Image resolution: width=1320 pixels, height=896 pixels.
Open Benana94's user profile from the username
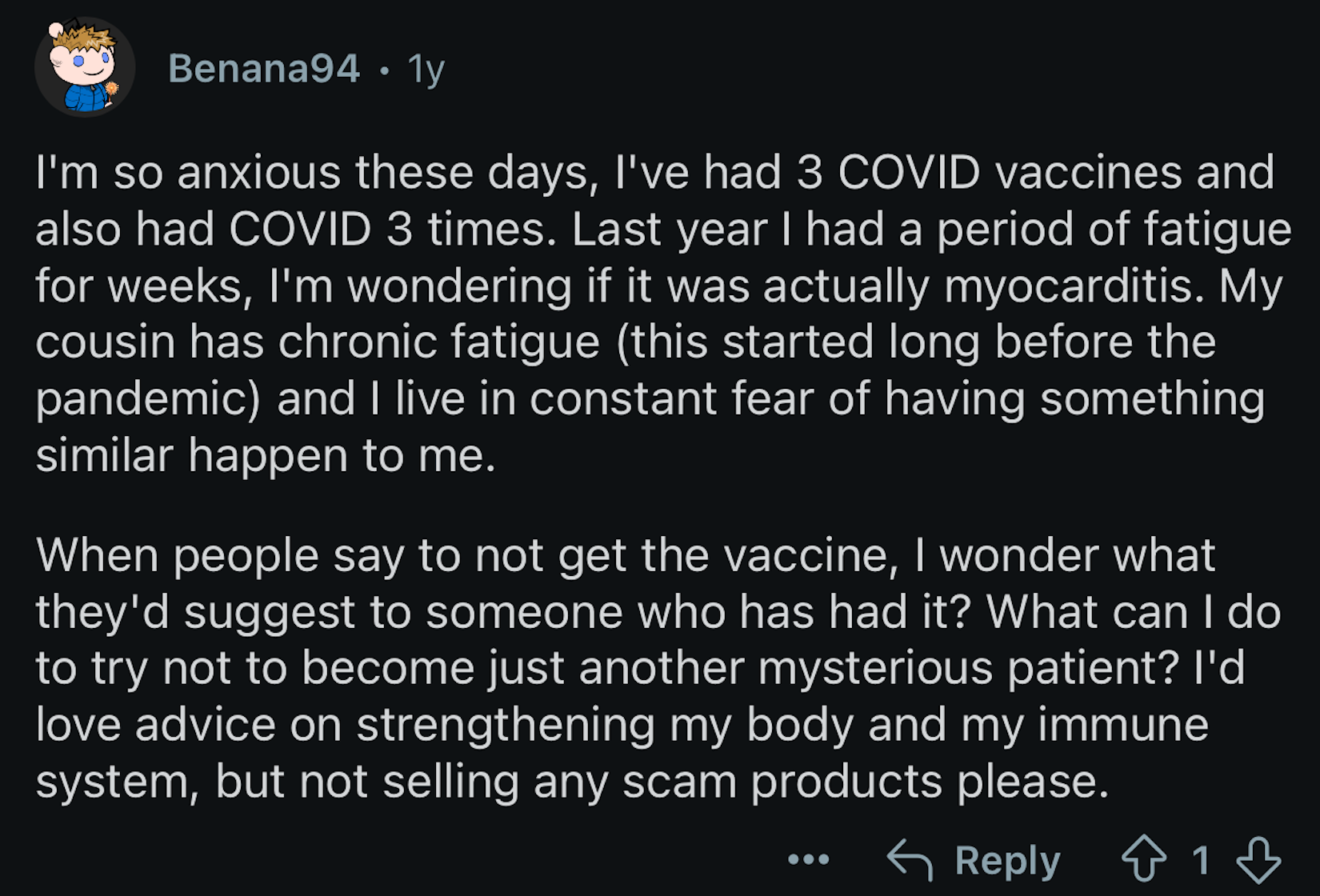pos(264,68)
